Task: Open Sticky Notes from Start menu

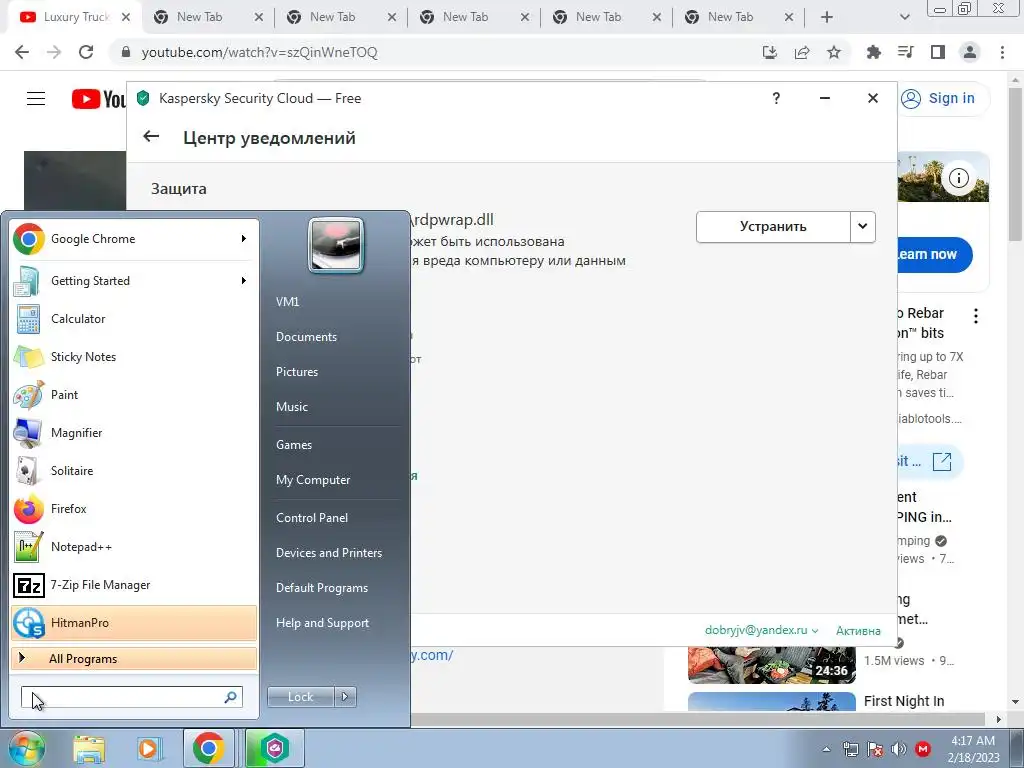Action: 134,357
